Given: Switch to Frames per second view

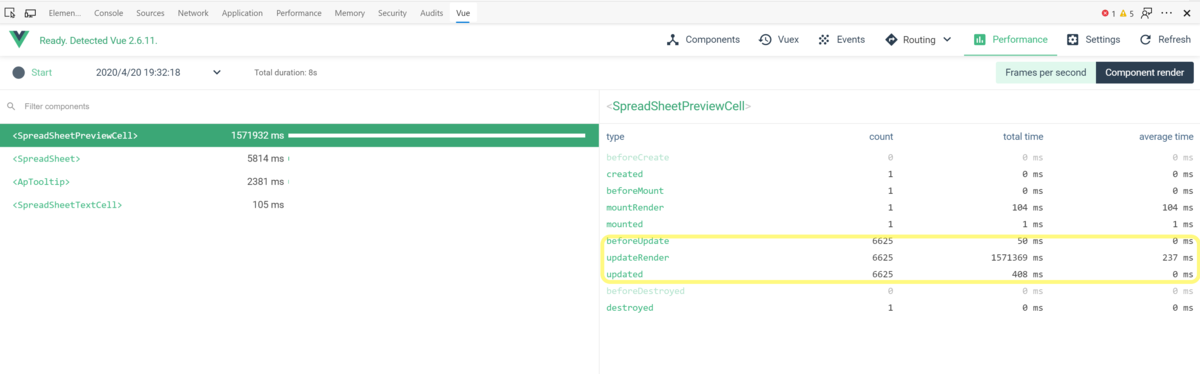Looking at the screenshot, I should tap(1045, 72).
